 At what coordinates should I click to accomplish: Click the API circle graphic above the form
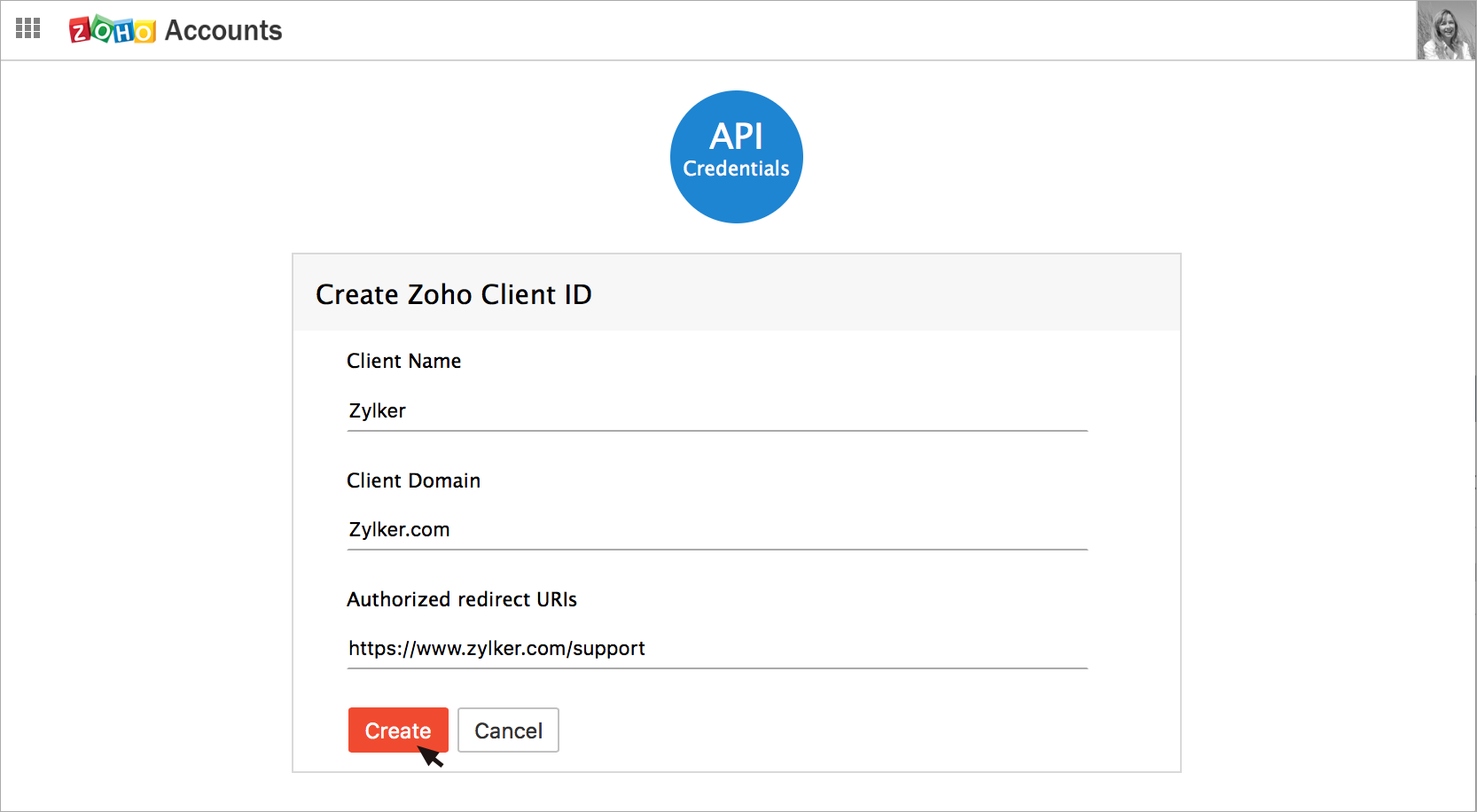(x=736, y=156)
